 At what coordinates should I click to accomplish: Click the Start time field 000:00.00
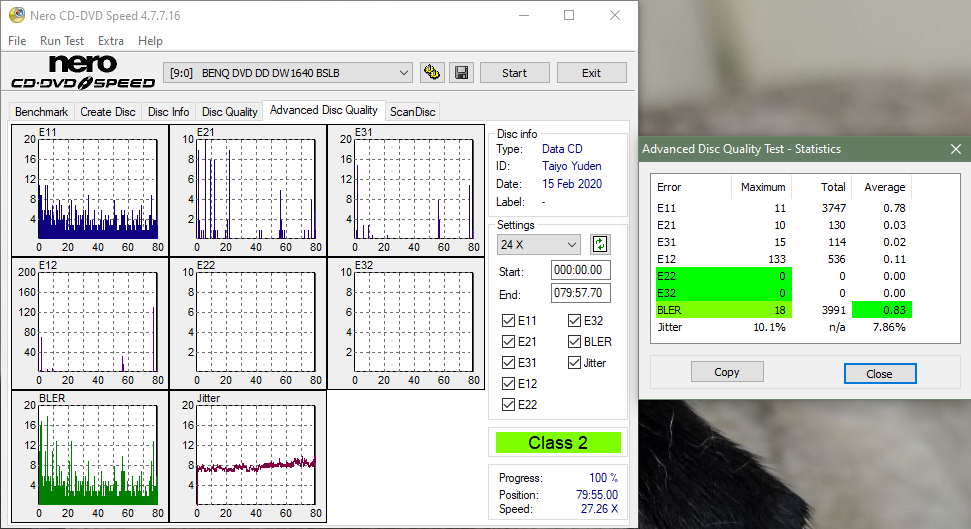580,270
